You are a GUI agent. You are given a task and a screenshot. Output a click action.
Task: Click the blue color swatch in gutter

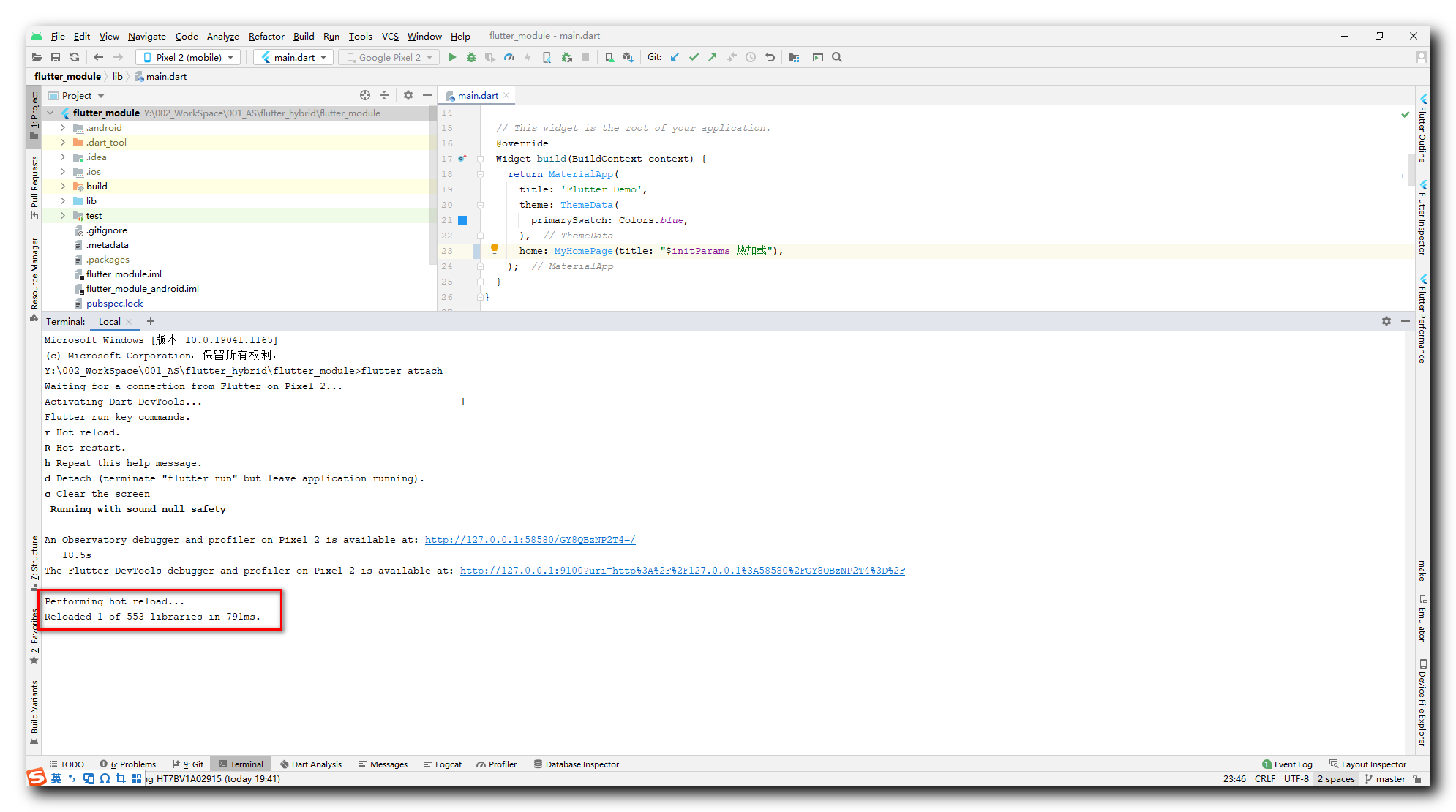click(462, 220)
